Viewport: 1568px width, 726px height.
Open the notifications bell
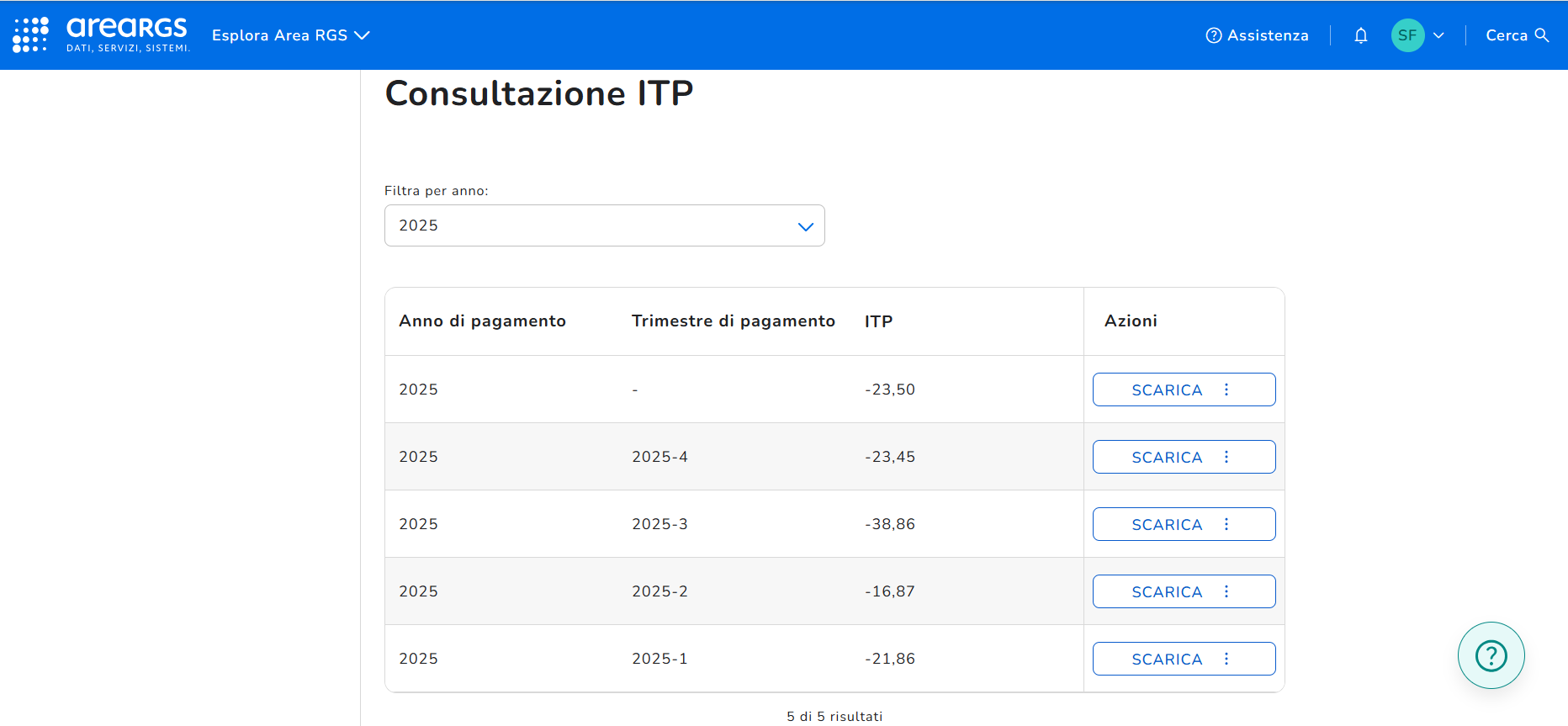(1360, 35)
